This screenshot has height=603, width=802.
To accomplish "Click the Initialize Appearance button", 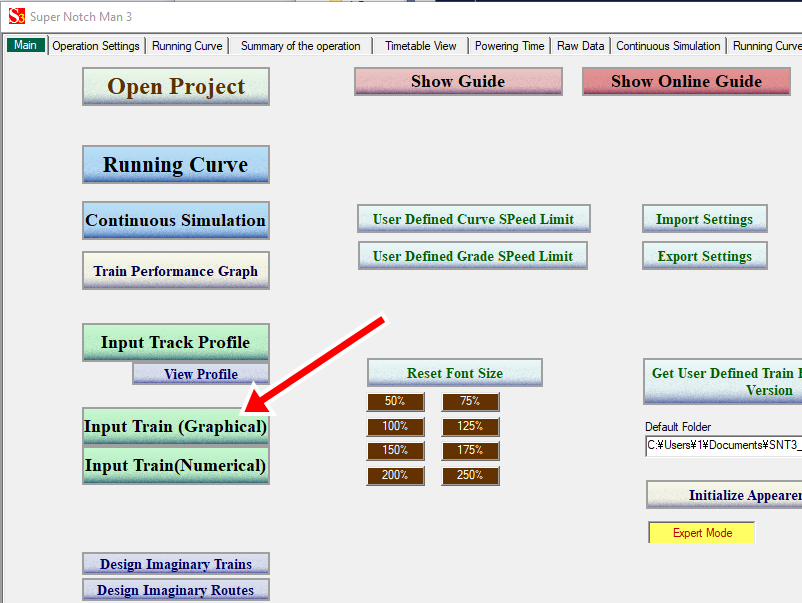I will click(x=724, y=495).
